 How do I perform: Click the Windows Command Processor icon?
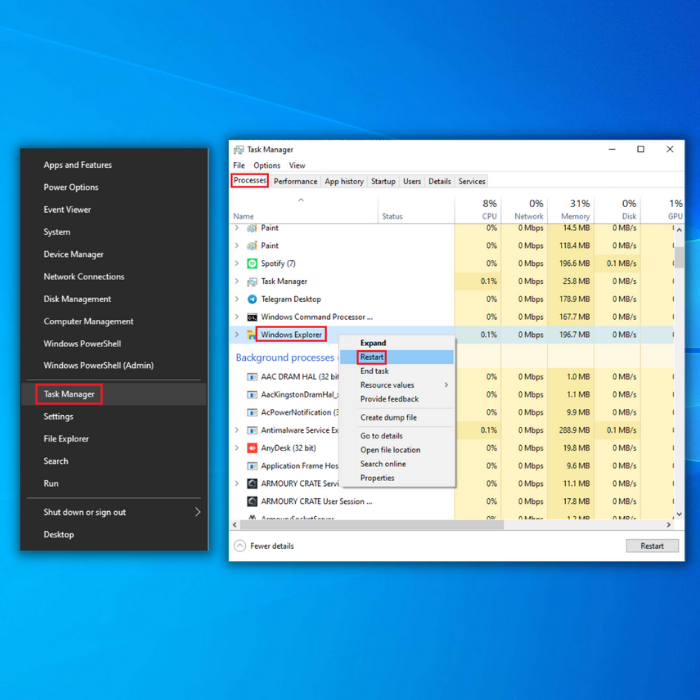pyautogui.click(x=252, y=317)
